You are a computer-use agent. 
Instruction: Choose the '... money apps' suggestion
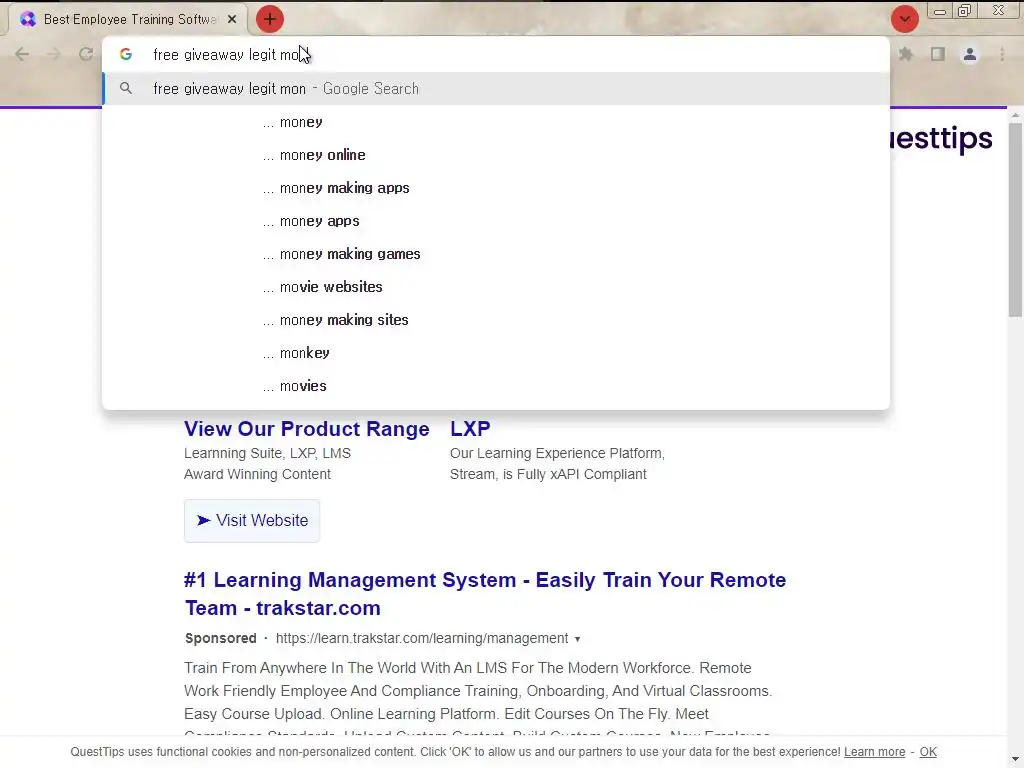pyautogui.click(x=496, y=221)
